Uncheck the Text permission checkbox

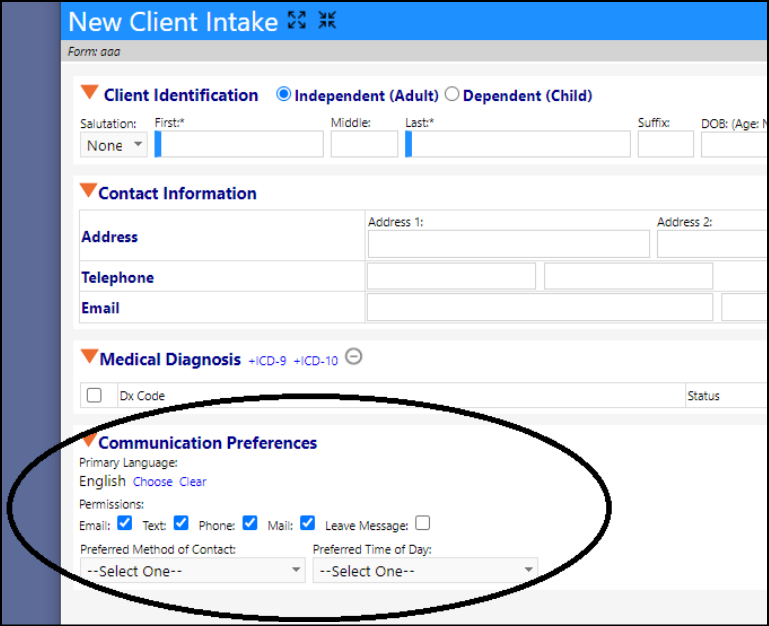(x=181, y=523)
